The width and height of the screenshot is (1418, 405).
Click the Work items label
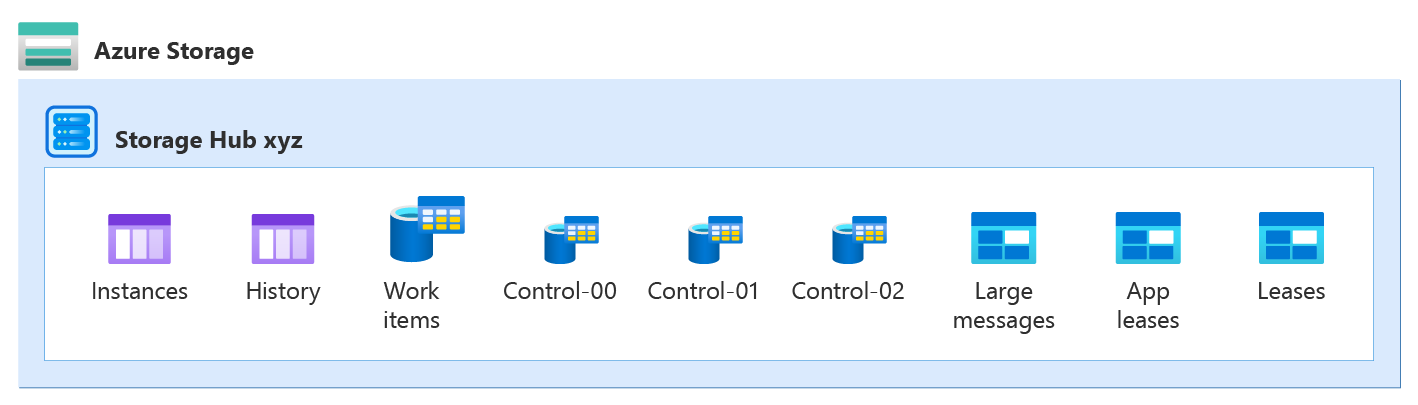tap(411, 306)
